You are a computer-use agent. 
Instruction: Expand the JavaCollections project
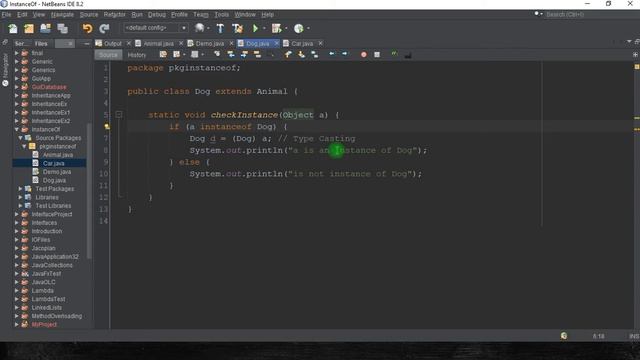pos(17,265)
